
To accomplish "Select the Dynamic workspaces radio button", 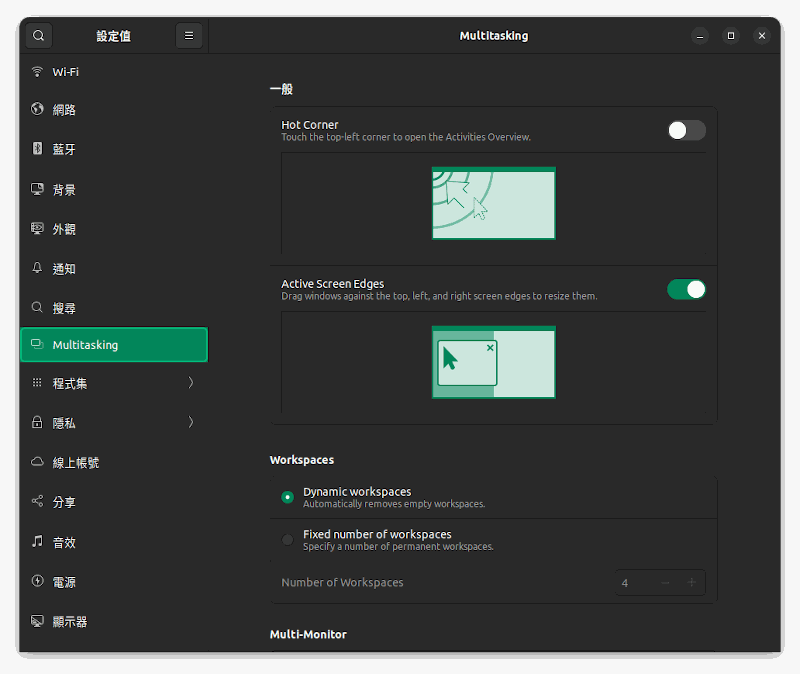I will [x=288, y=497].
